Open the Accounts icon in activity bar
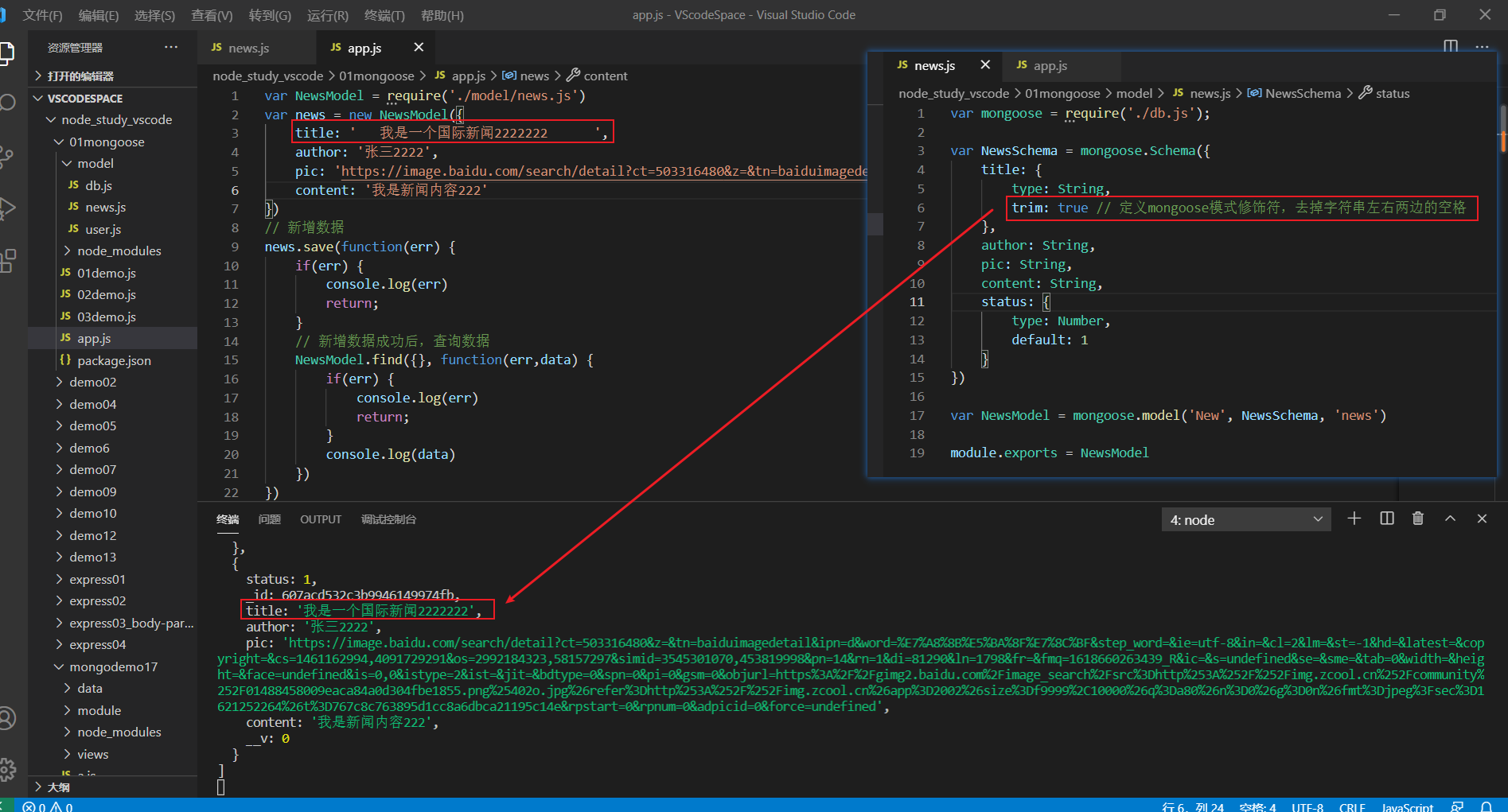This screenshot has width=1508, height=812. pyautogui.click(x=6, y=718)
